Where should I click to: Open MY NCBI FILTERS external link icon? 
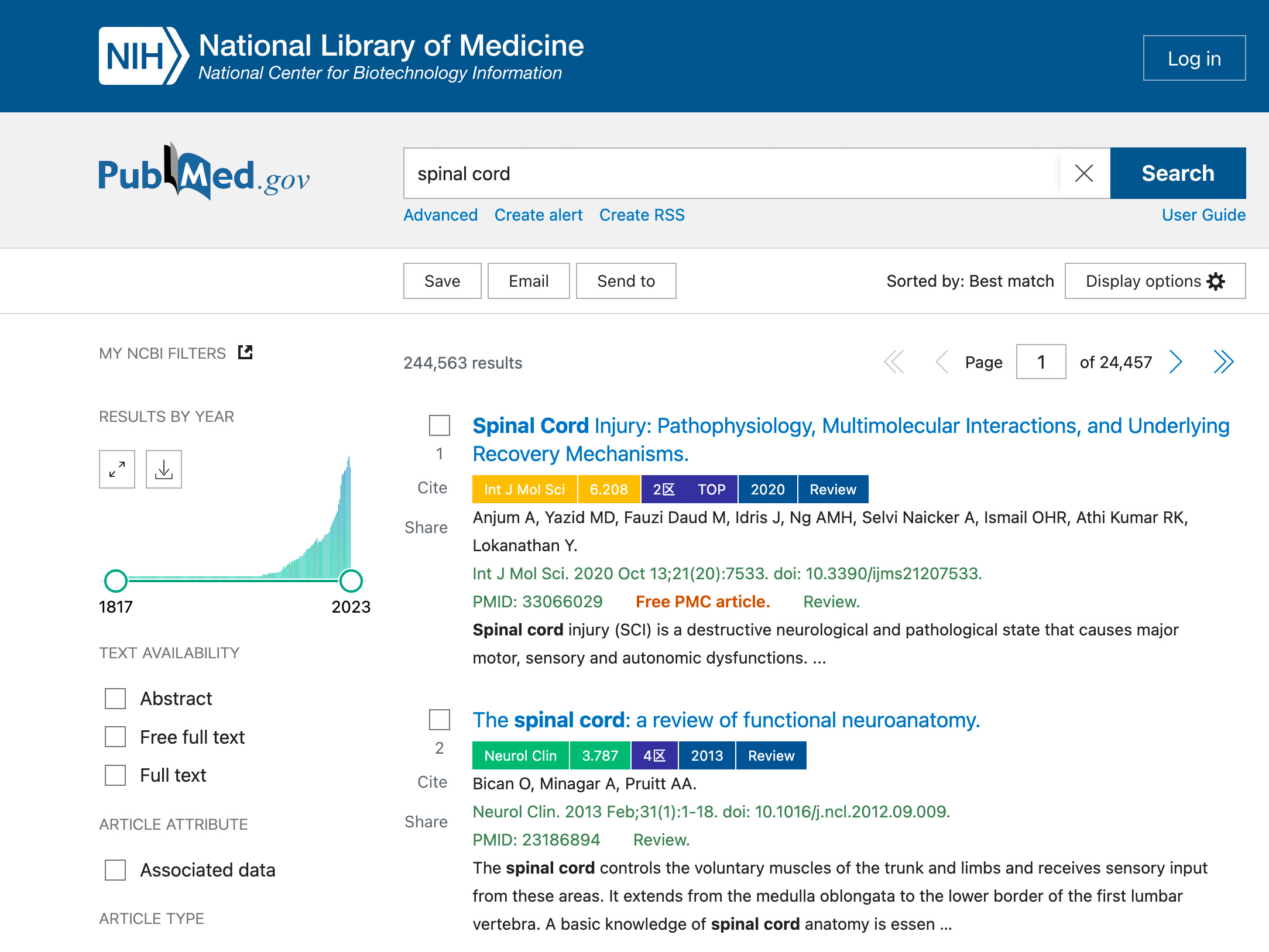[x=245, y=352]
